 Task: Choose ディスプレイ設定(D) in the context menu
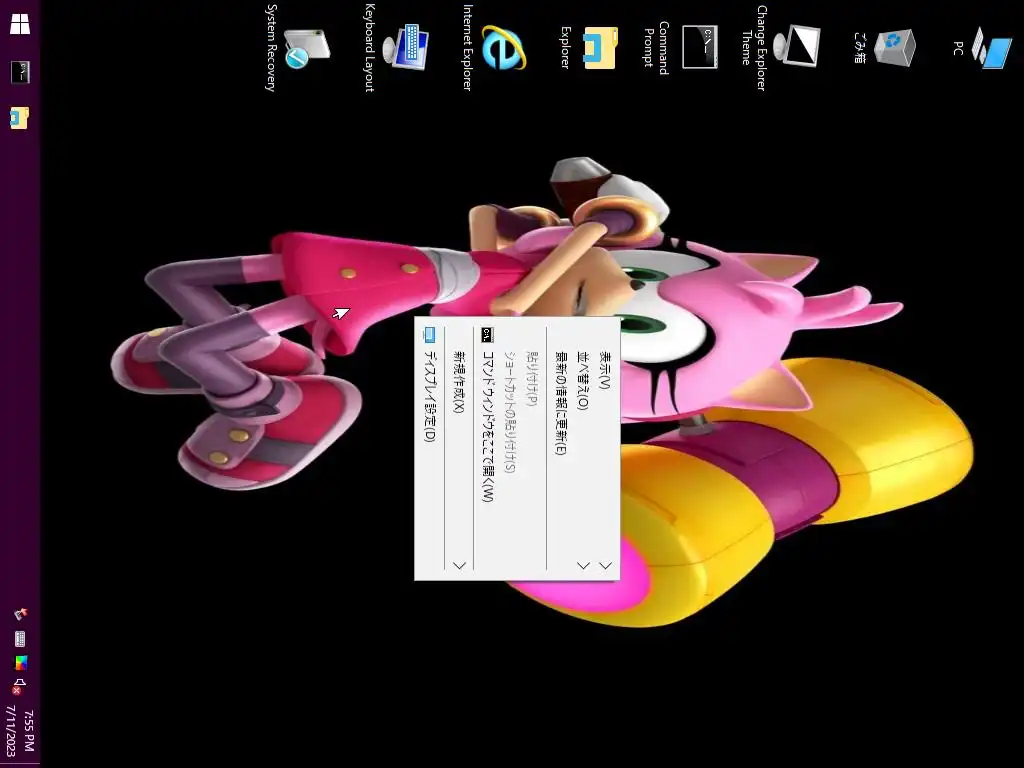[429, 448]
